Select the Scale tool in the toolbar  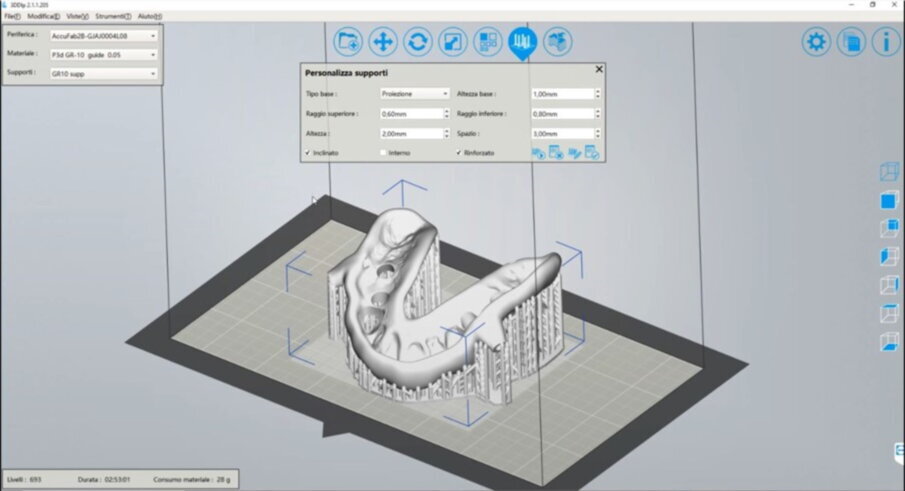(452, 42)
